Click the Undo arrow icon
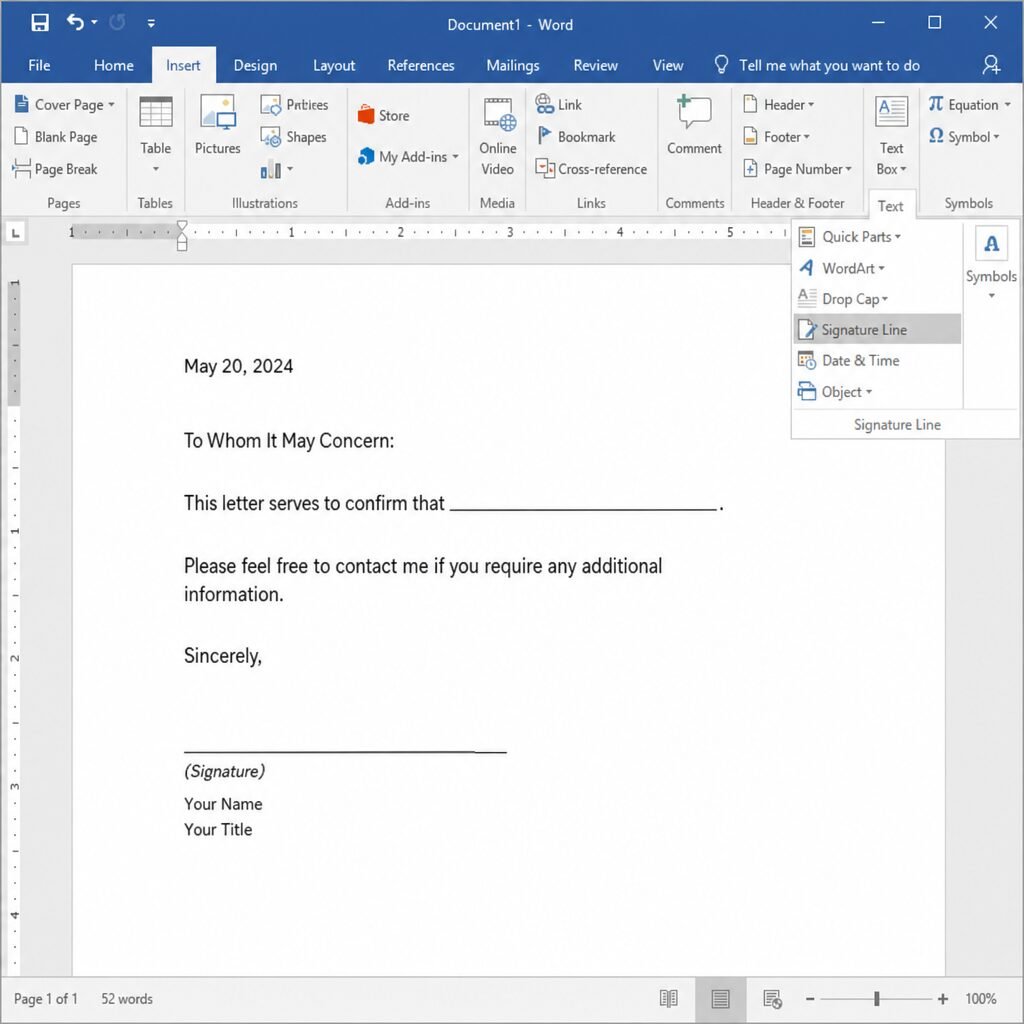 point(75,23)
